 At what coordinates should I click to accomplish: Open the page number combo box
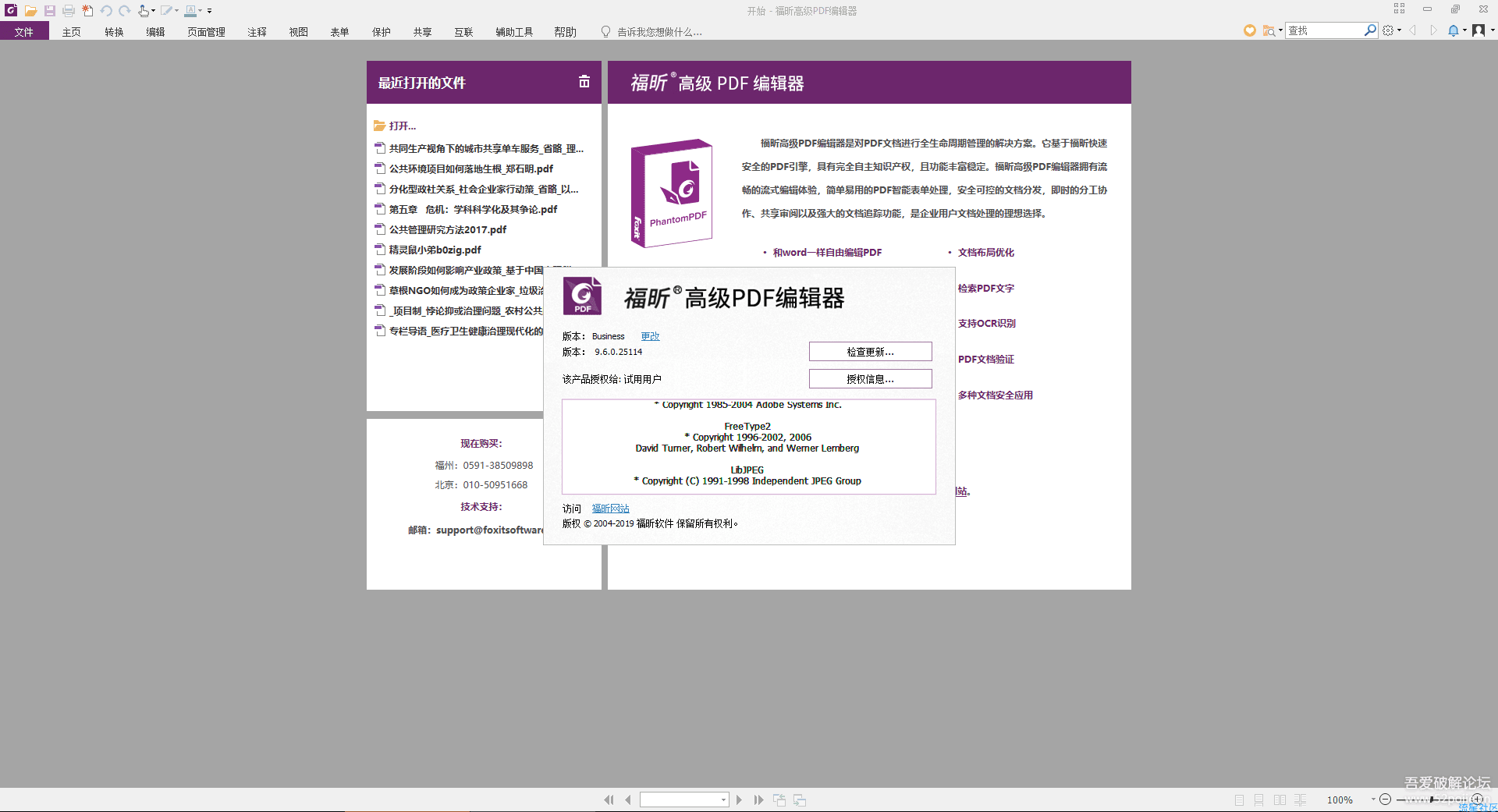pyautogui.click(x=684, y=800)
